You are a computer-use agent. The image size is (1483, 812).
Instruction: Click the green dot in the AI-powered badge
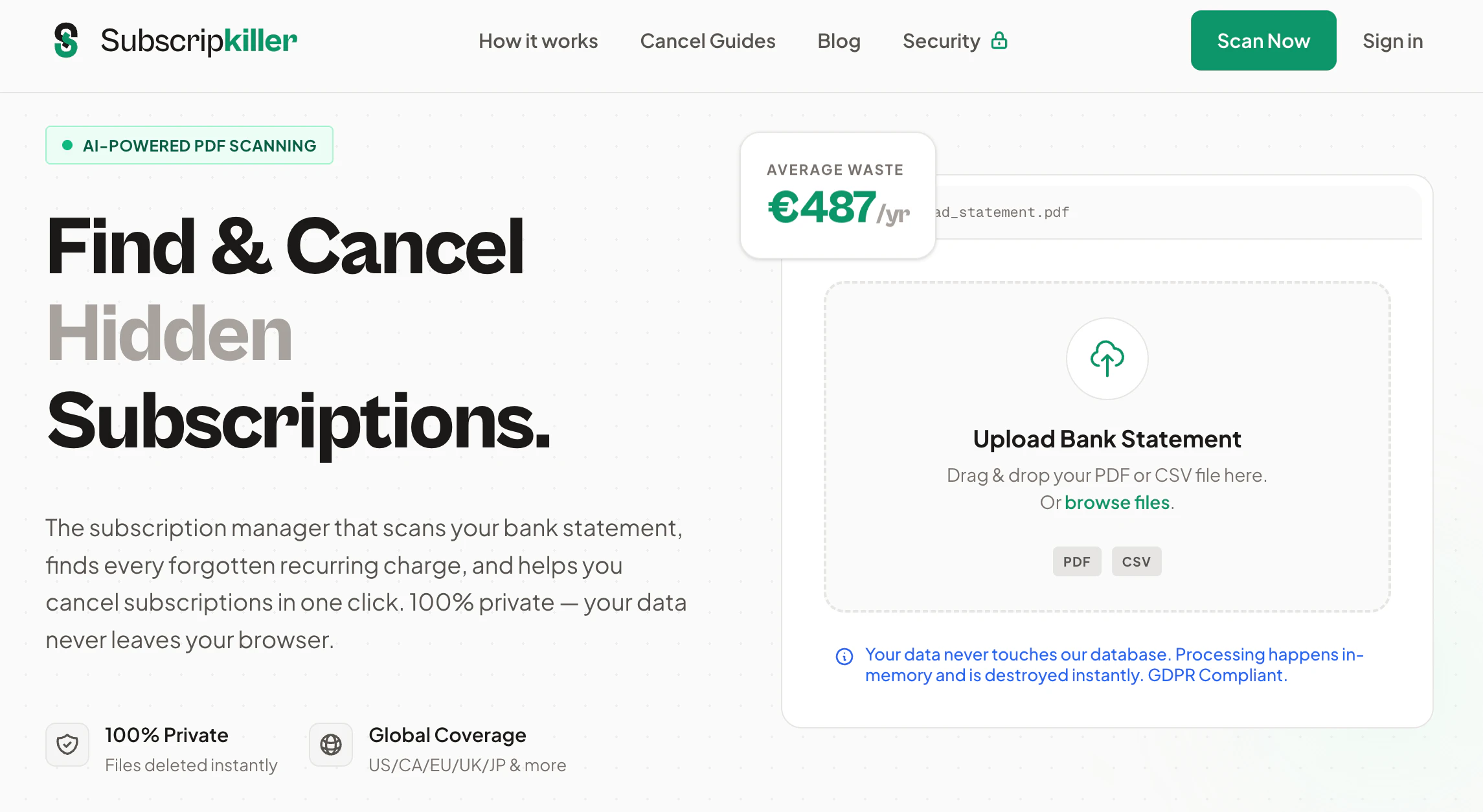click(x=67, y=145)
